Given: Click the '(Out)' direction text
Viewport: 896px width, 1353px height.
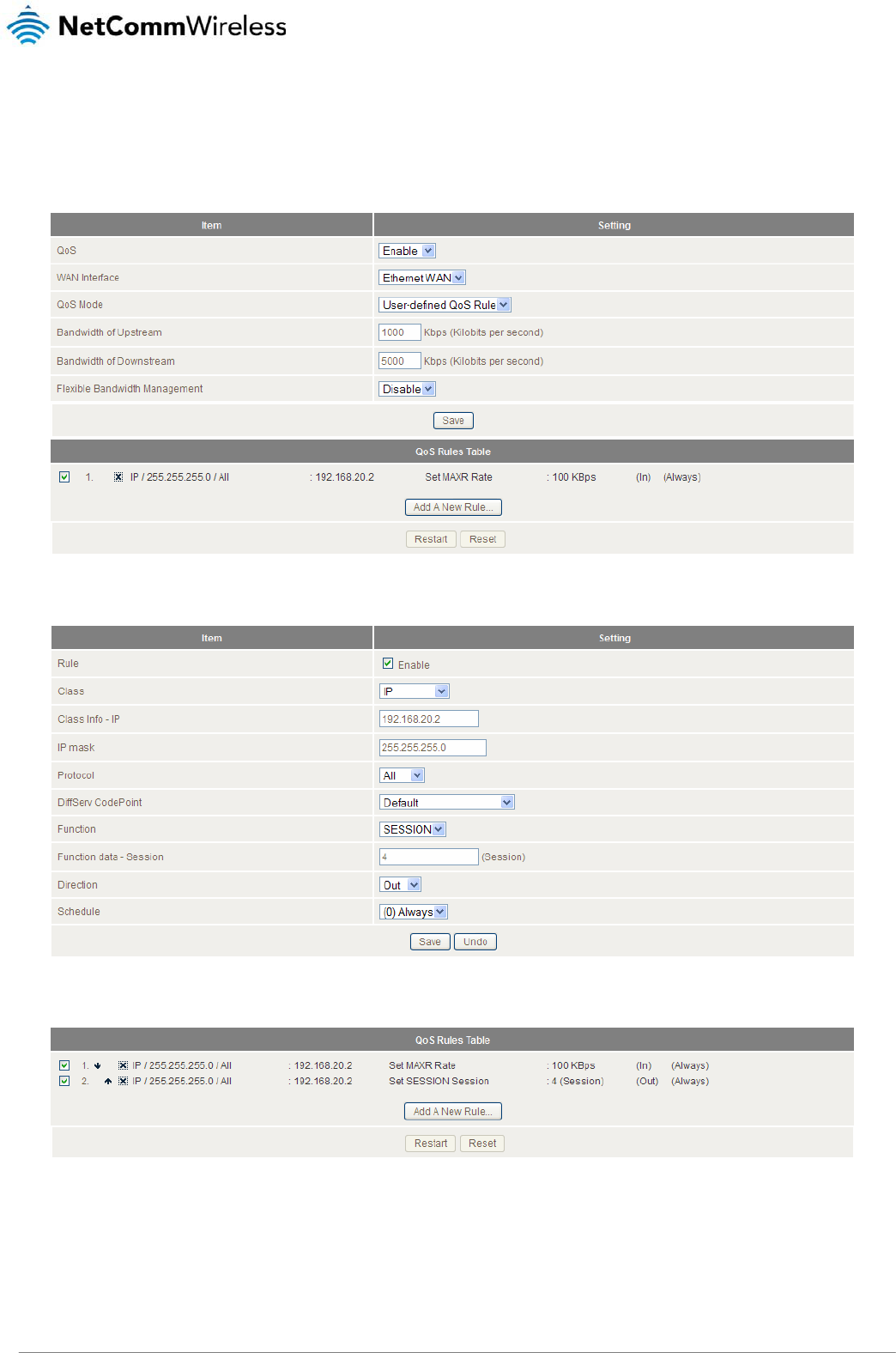Looking at the screenshot, I should tap(647, 1081).
